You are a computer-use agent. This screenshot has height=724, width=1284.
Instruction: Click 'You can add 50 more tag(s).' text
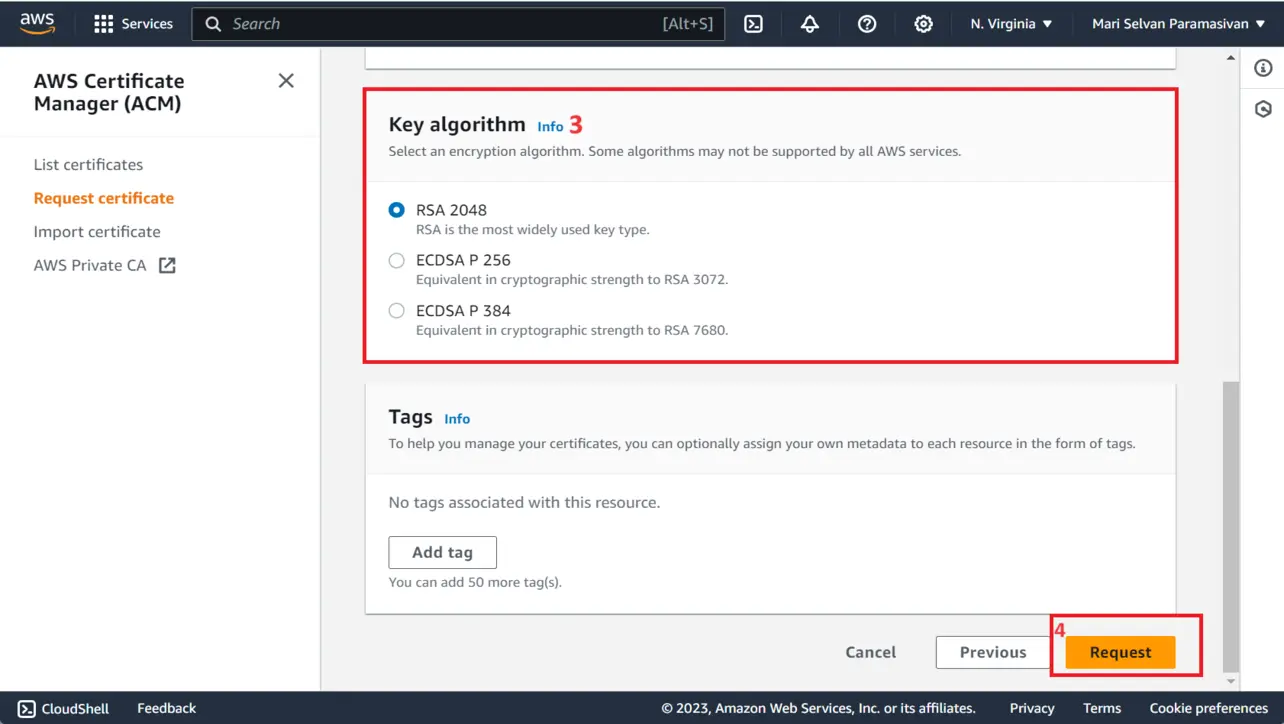click(x=475, y=581)
